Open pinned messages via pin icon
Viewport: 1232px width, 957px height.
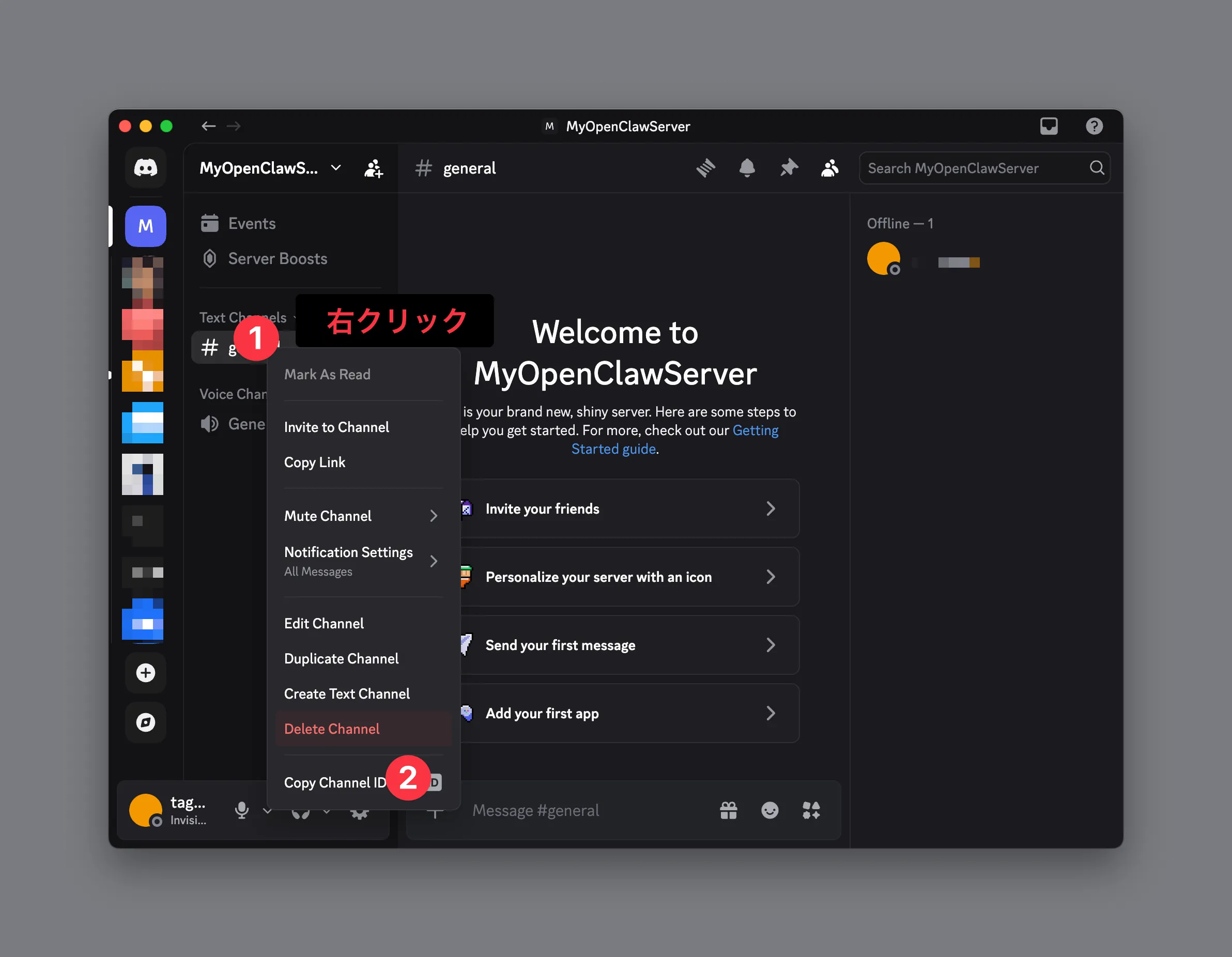click(x=789, y=168)
